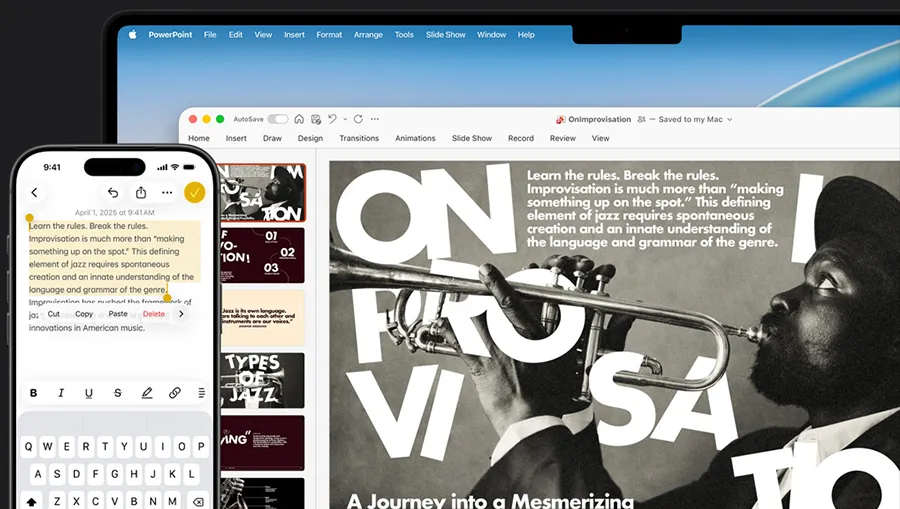Tap Delete in the text selection popup
The height and width of the screenshot is (509, 900).
tap(153, 314)
